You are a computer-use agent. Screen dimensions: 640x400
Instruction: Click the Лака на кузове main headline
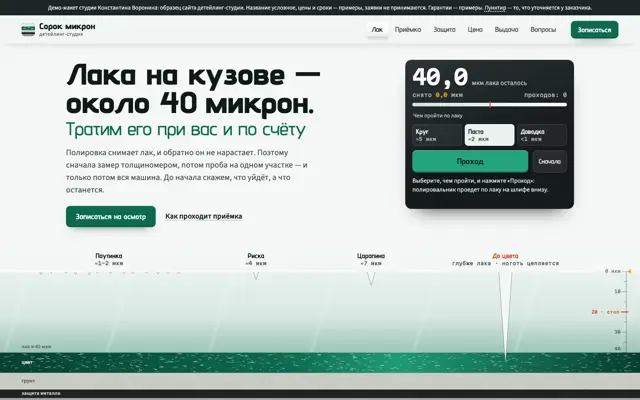[x=193, y=89]
